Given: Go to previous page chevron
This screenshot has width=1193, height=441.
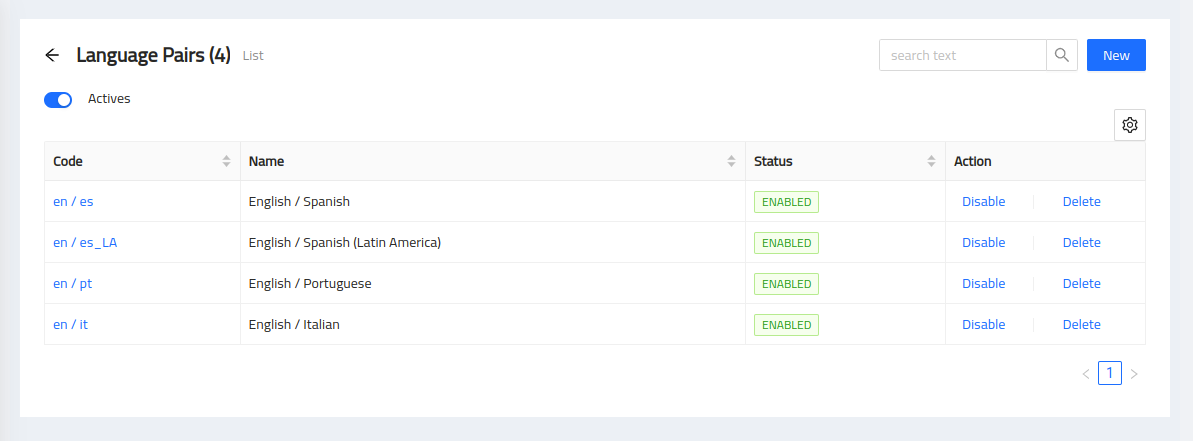Looking at the screenshot, I should (x=1086, y=373).
